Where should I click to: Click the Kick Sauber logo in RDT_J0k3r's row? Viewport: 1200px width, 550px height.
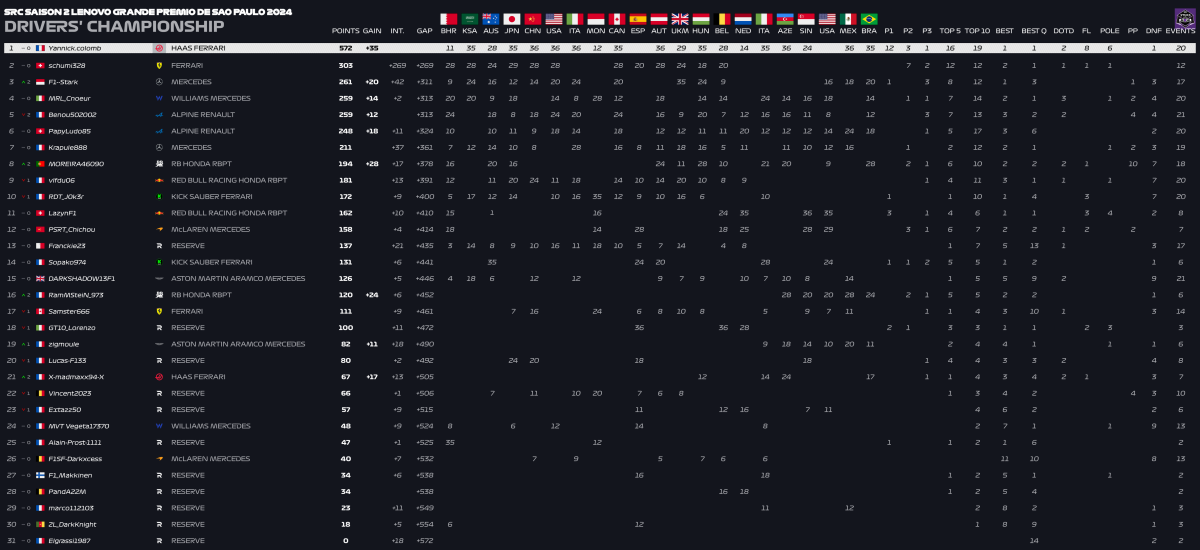(x=160, y=196)
